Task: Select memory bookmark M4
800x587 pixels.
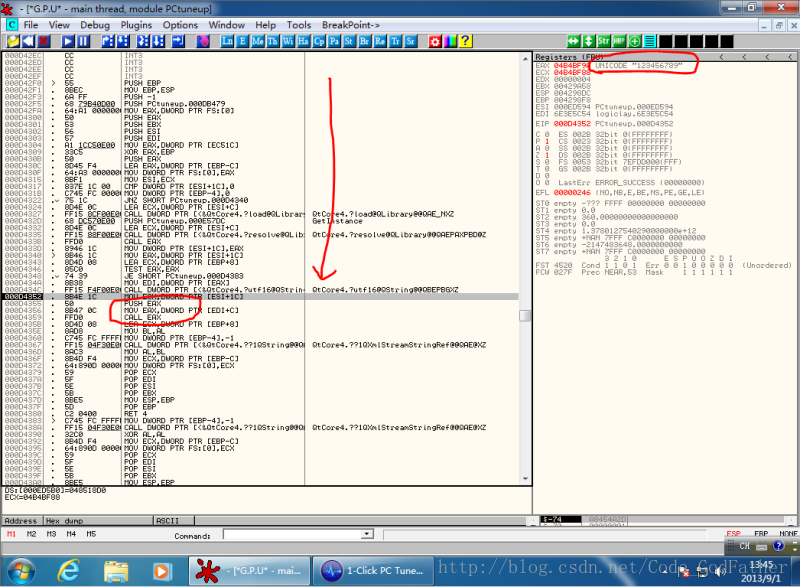Action: tap(71, 534)
